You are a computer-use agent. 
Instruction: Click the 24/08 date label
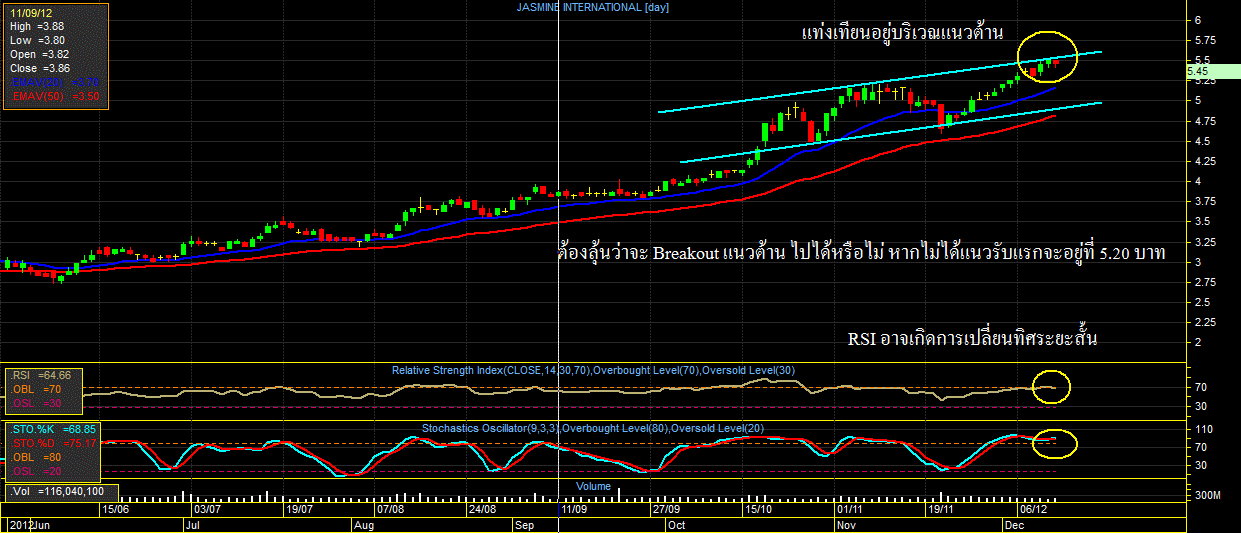pos(482,508)
